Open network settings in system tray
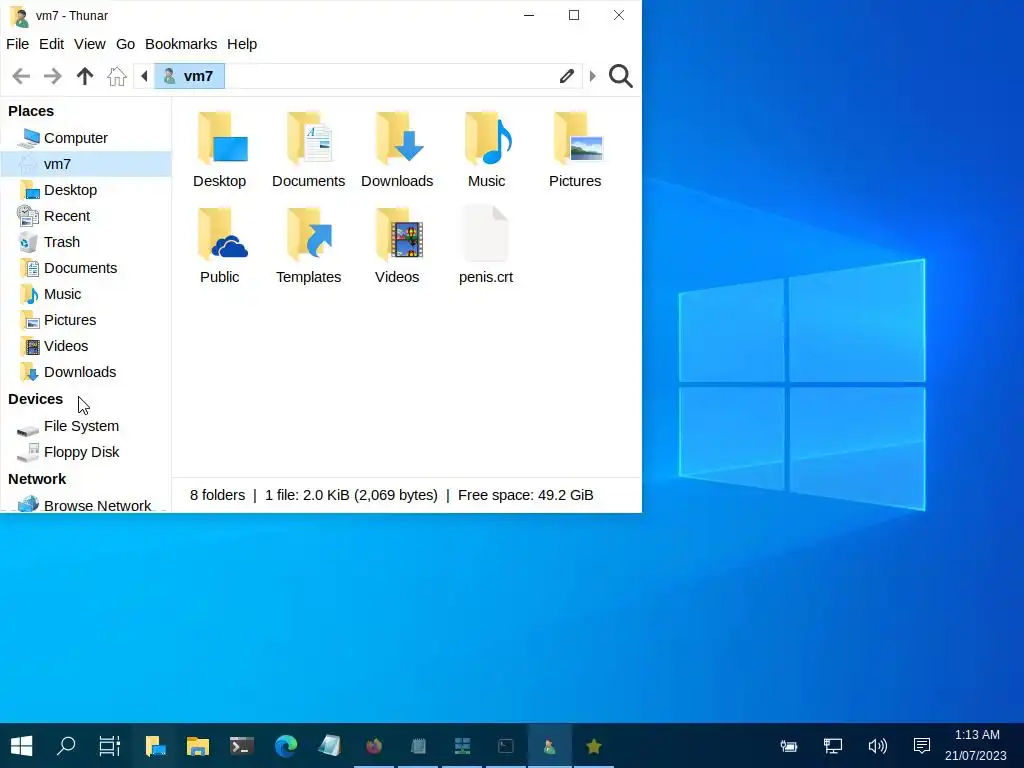Screen dimensions: 1024x768 pos(833,746)
